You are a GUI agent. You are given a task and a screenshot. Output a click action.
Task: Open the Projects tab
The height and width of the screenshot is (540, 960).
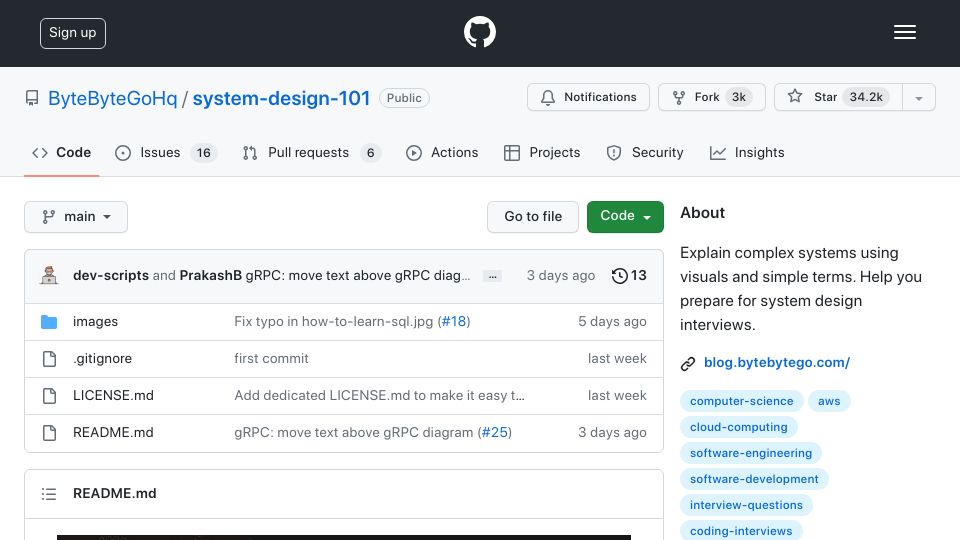point(542,152)
